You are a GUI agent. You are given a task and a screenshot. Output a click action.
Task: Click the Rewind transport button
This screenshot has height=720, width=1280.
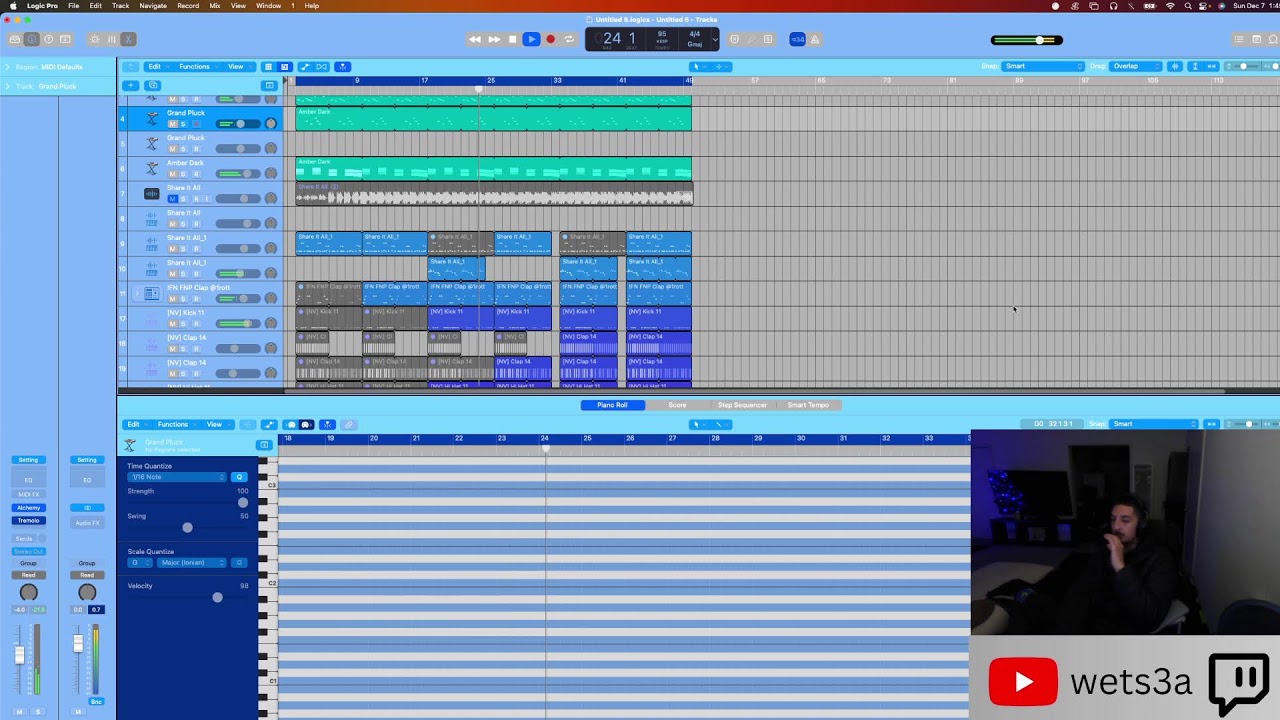[475, 40]
